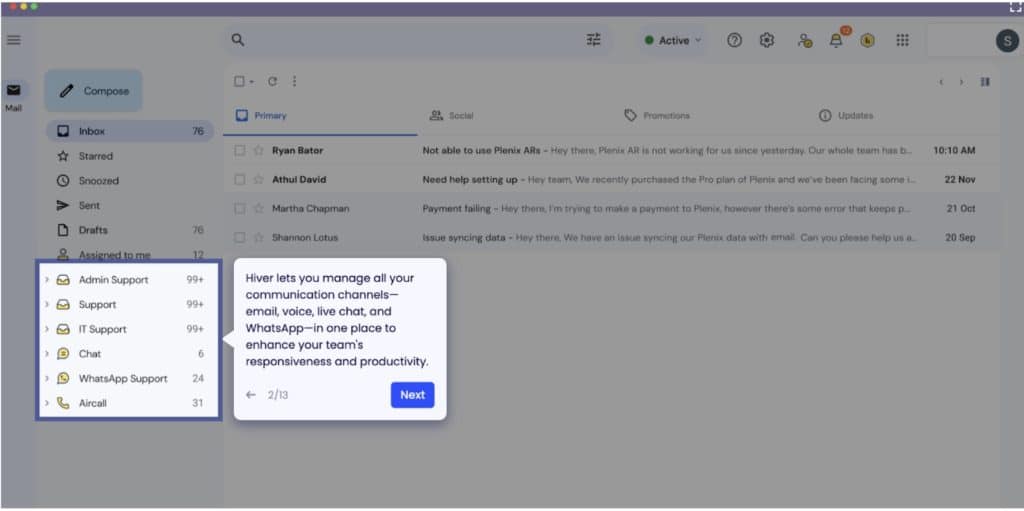Open the apps grid icon
Image resolution: width=1024 pixels, height=511 pixels.
point(902,40)
